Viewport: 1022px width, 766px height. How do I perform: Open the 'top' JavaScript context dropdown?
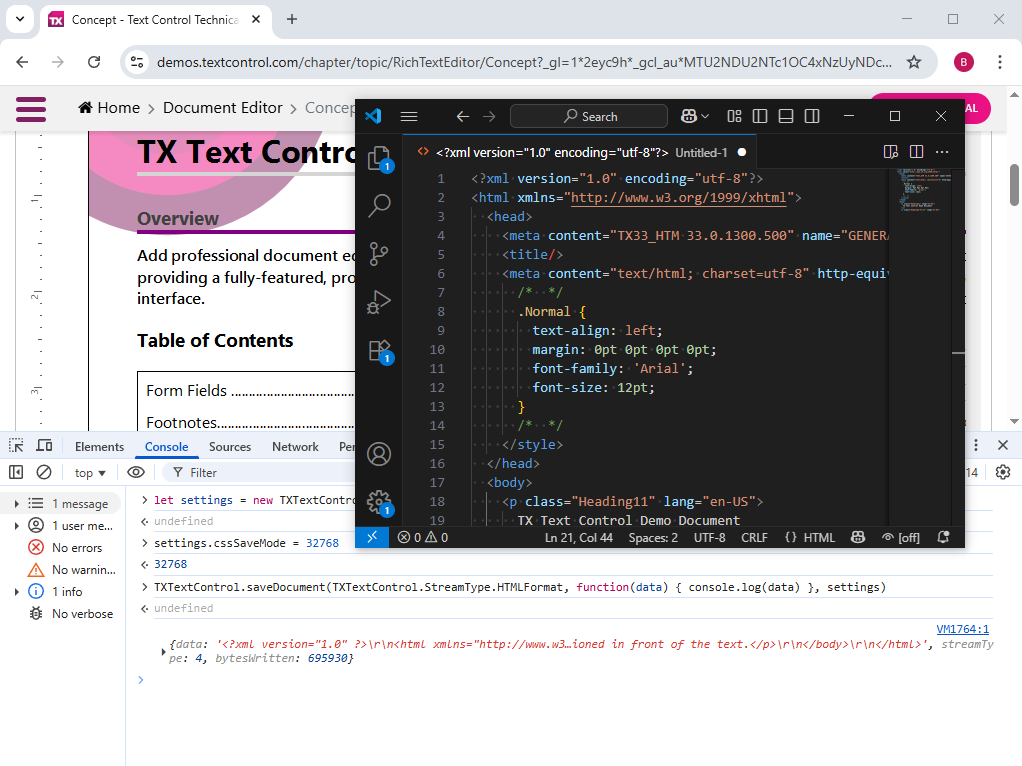point(91,472)
